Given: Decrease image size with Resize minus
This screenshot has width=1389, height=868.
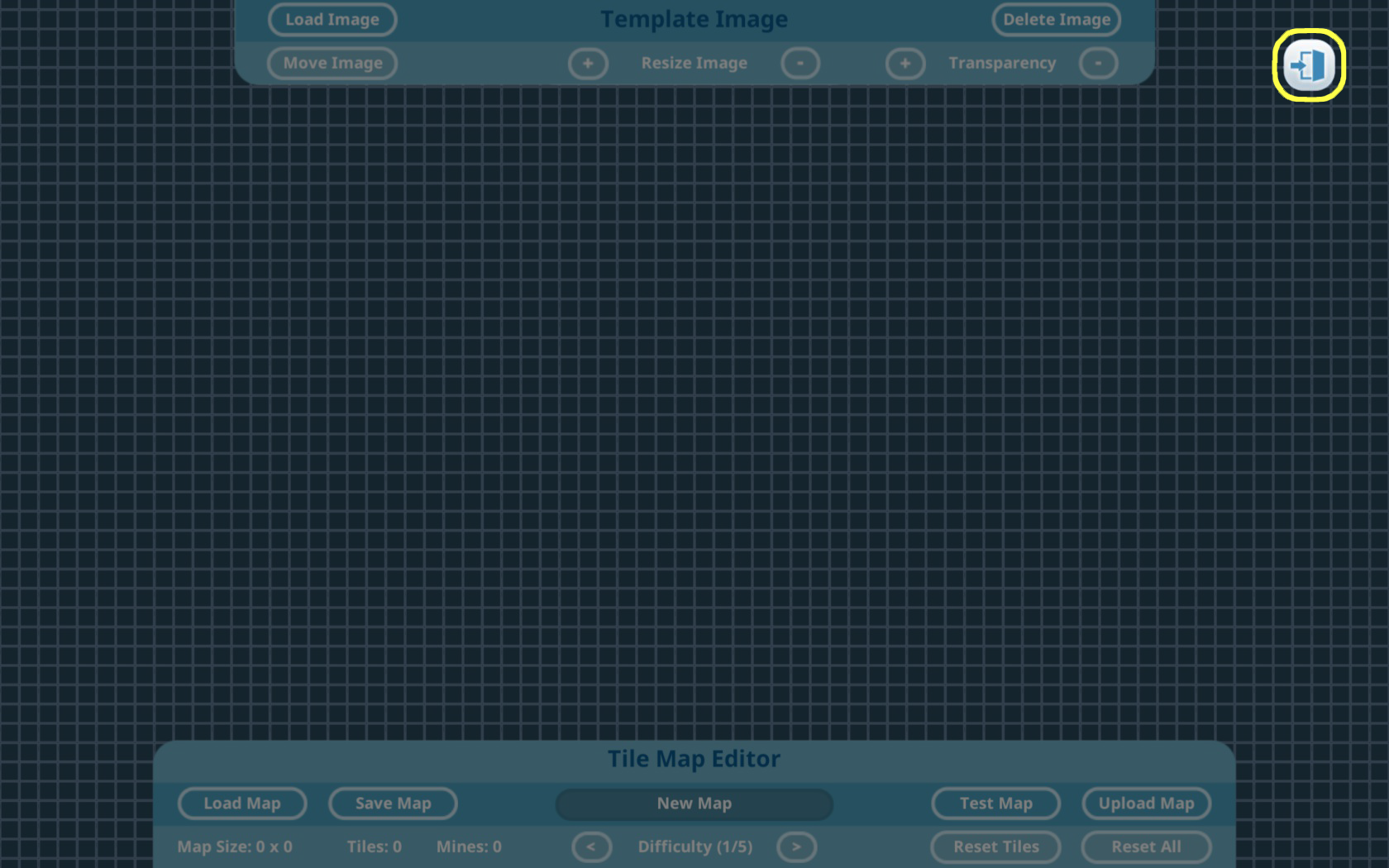Looking at the screenshot, I should click(800, 64).
